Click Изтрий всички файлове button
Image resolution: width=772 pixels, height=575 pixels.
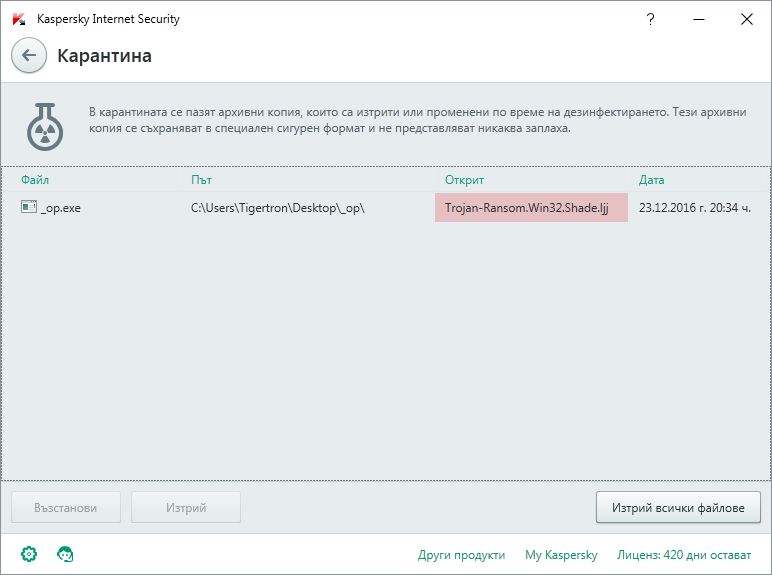point(678,507)
